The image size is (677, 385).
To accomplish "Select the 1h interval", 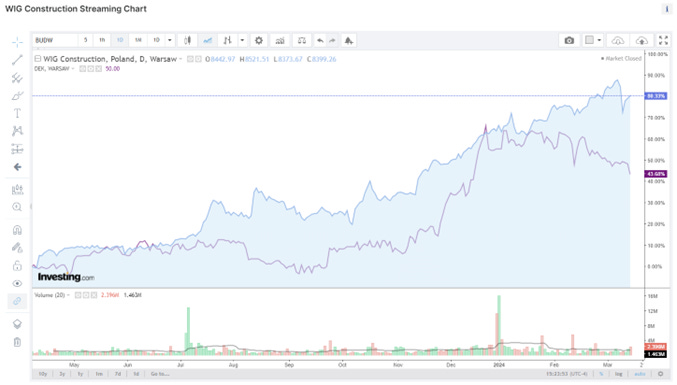I will click(102, 40).
